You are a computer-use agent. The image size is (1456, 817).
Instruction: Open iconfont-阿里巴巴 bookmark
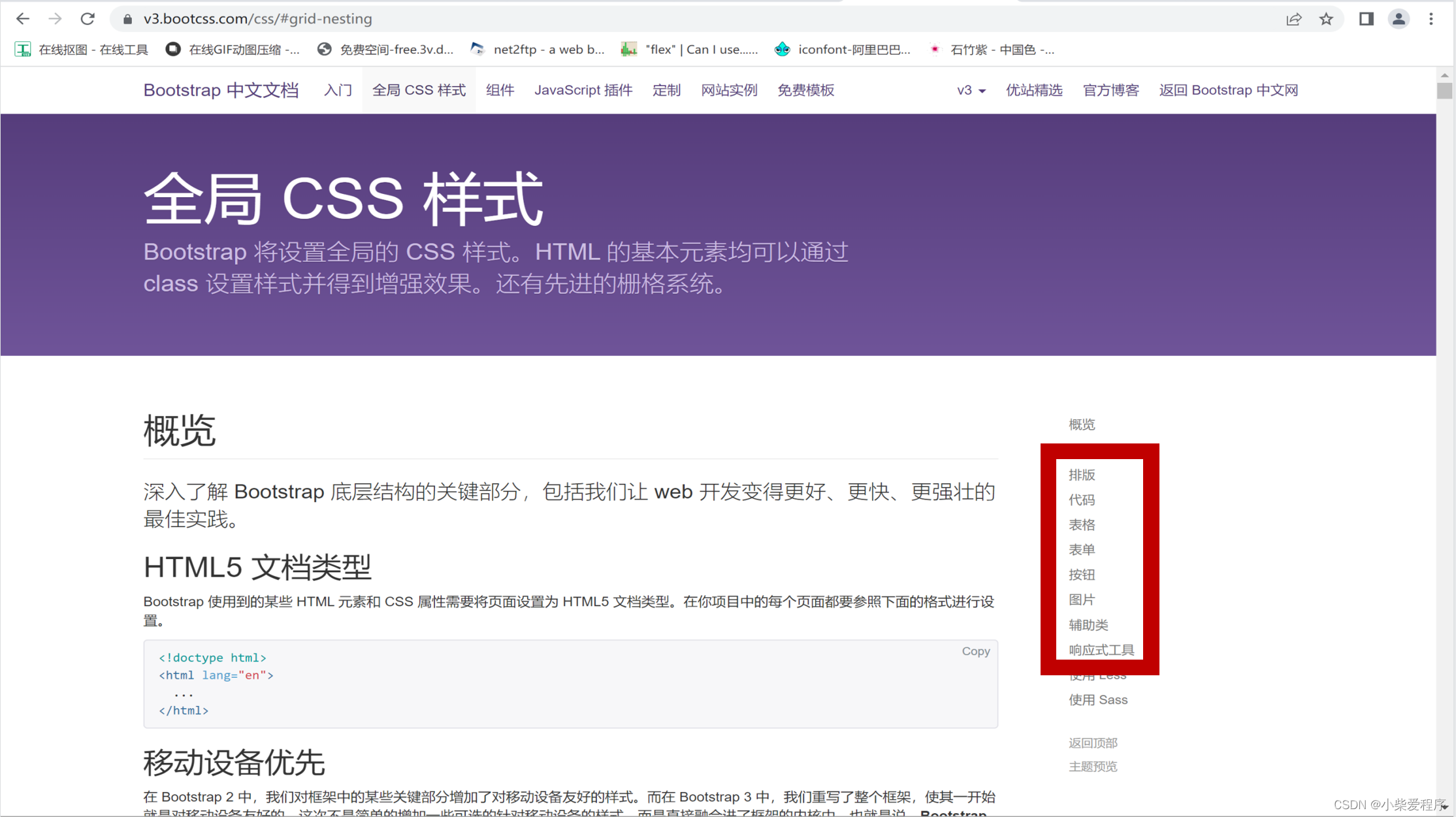click(x=843, y=50)
